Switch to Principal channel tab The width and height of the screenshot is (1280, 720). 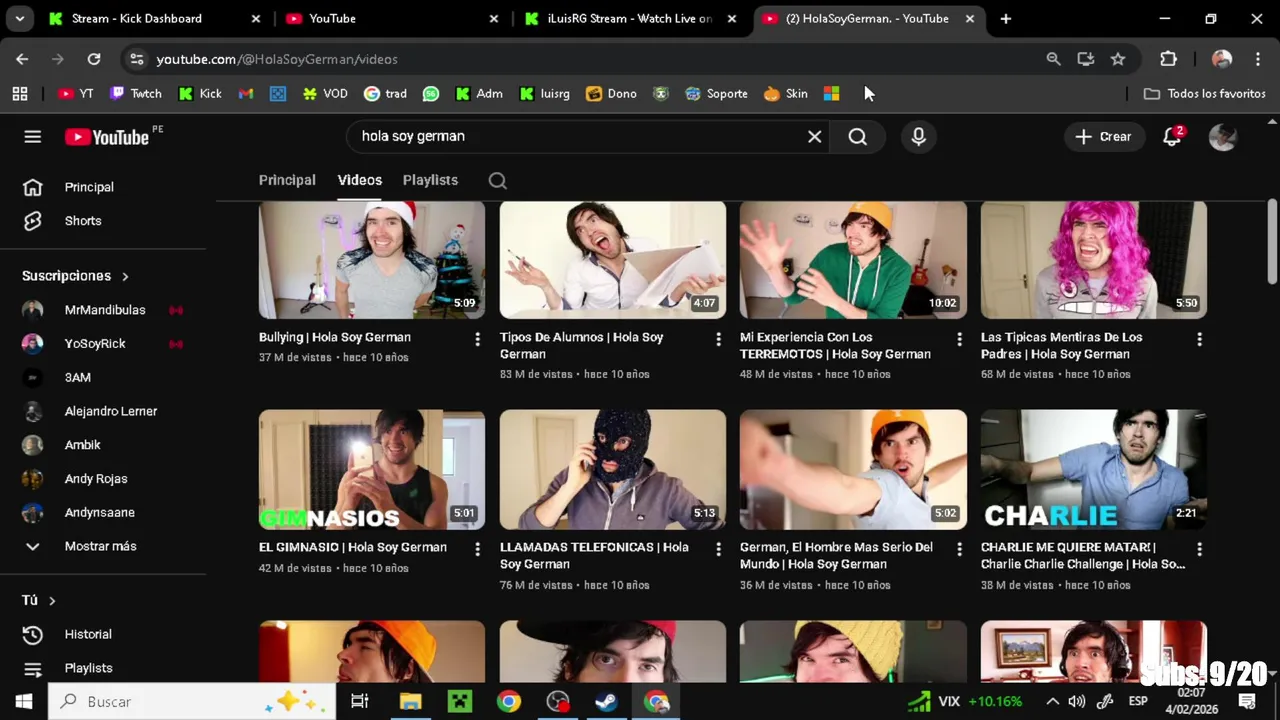(287, 180)
